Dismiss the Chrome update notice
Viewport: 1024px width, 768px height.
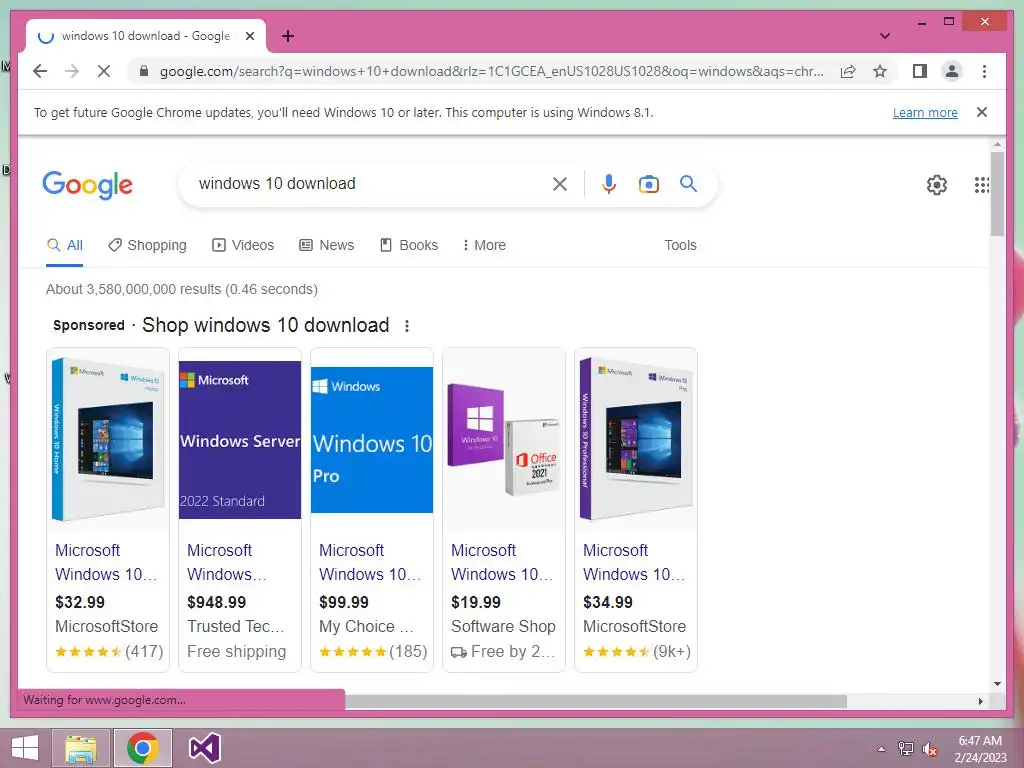pos(982,112)
